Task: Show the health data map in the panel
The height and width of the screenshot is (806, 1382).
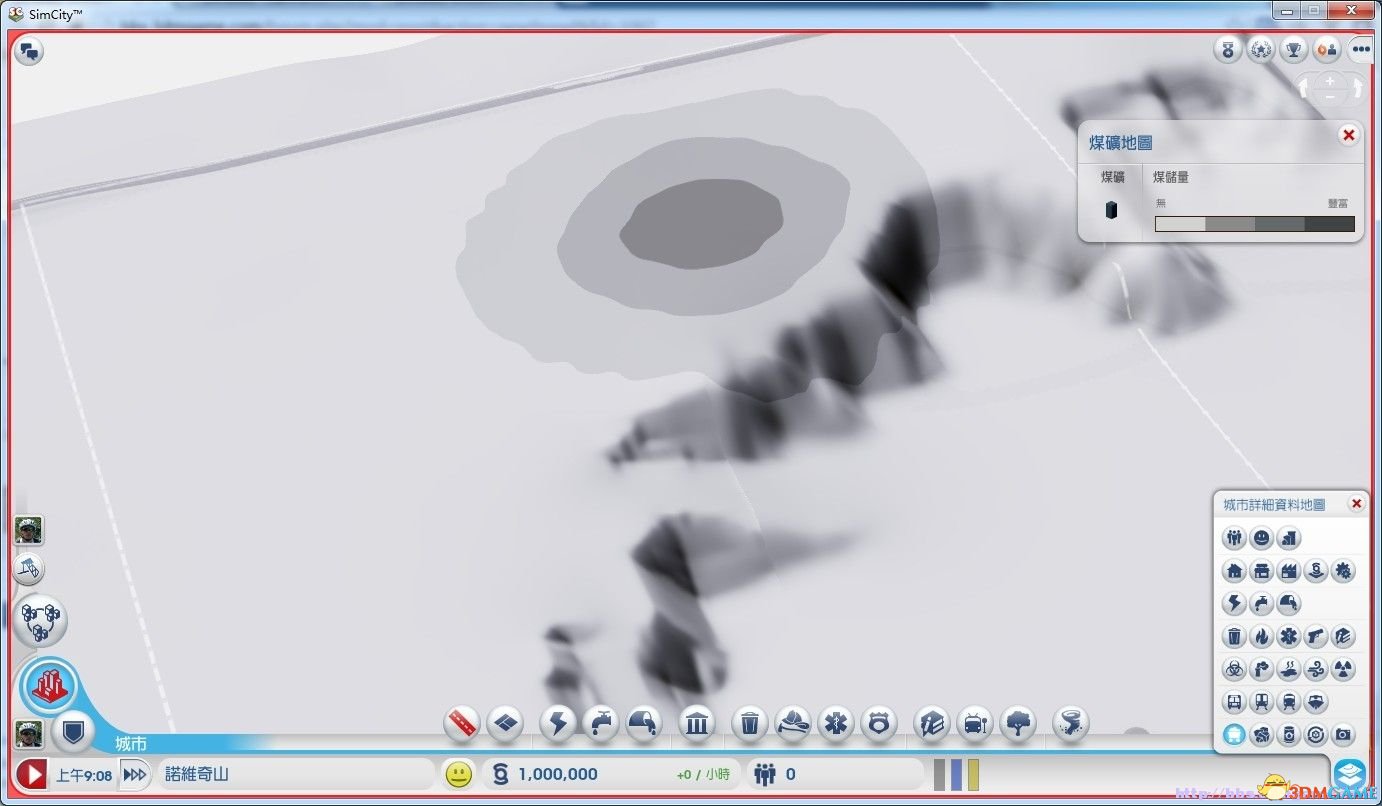Action: [x=1289, y=636]
